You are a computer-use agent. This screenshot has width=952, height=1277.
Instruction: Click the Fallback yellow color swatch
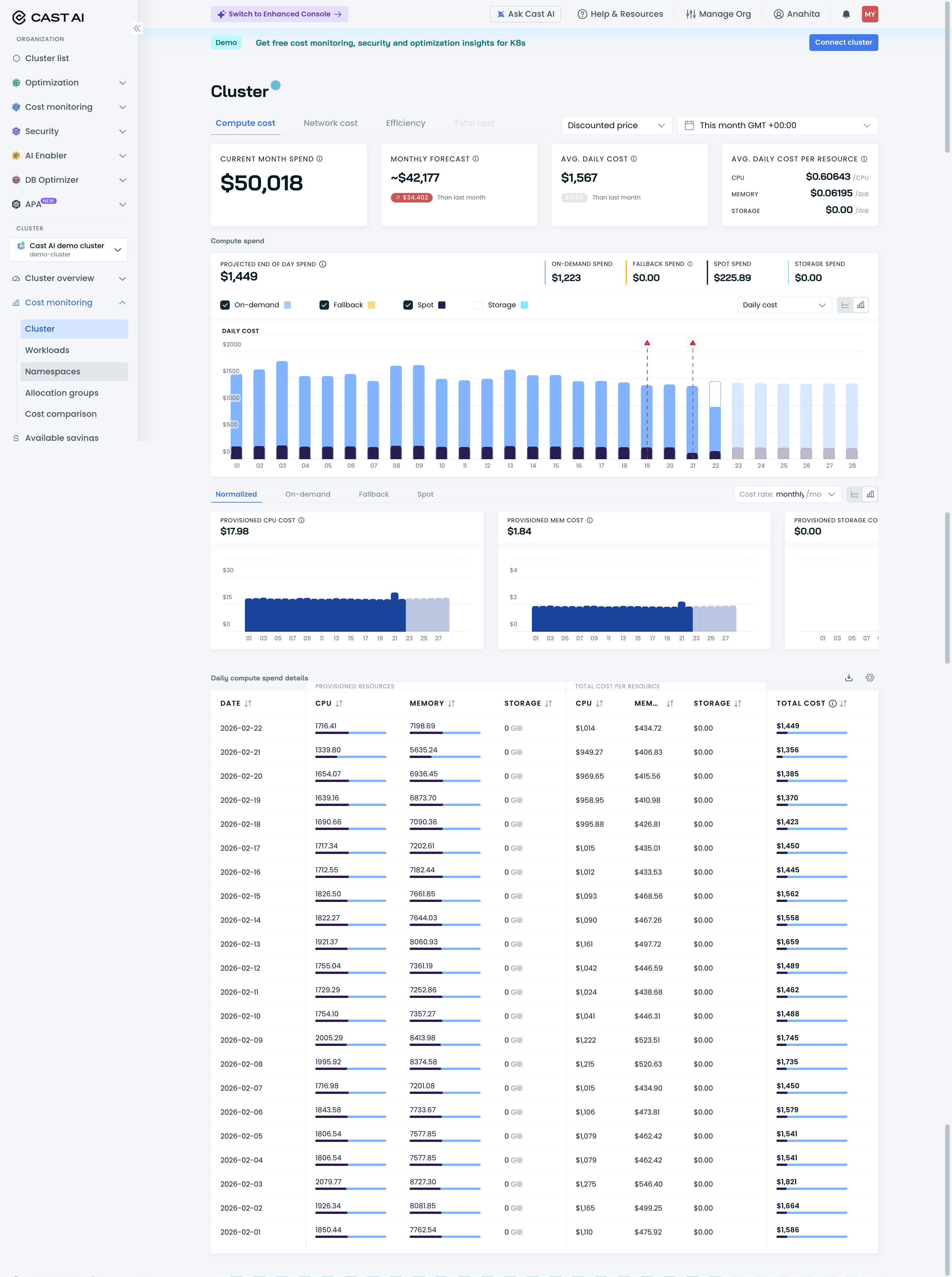point(371,305)
